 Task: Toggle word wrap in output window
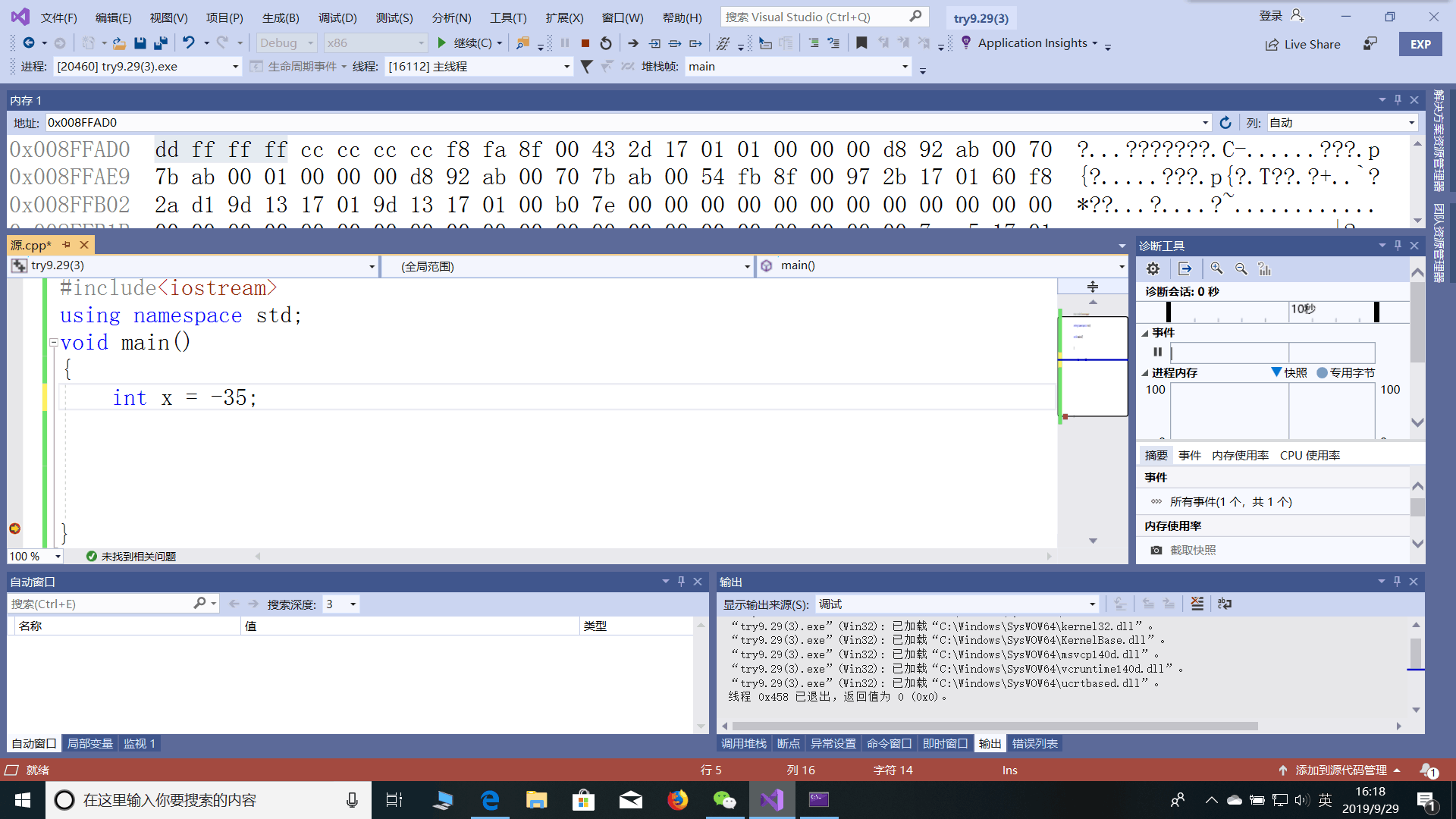pos(1225,604)
